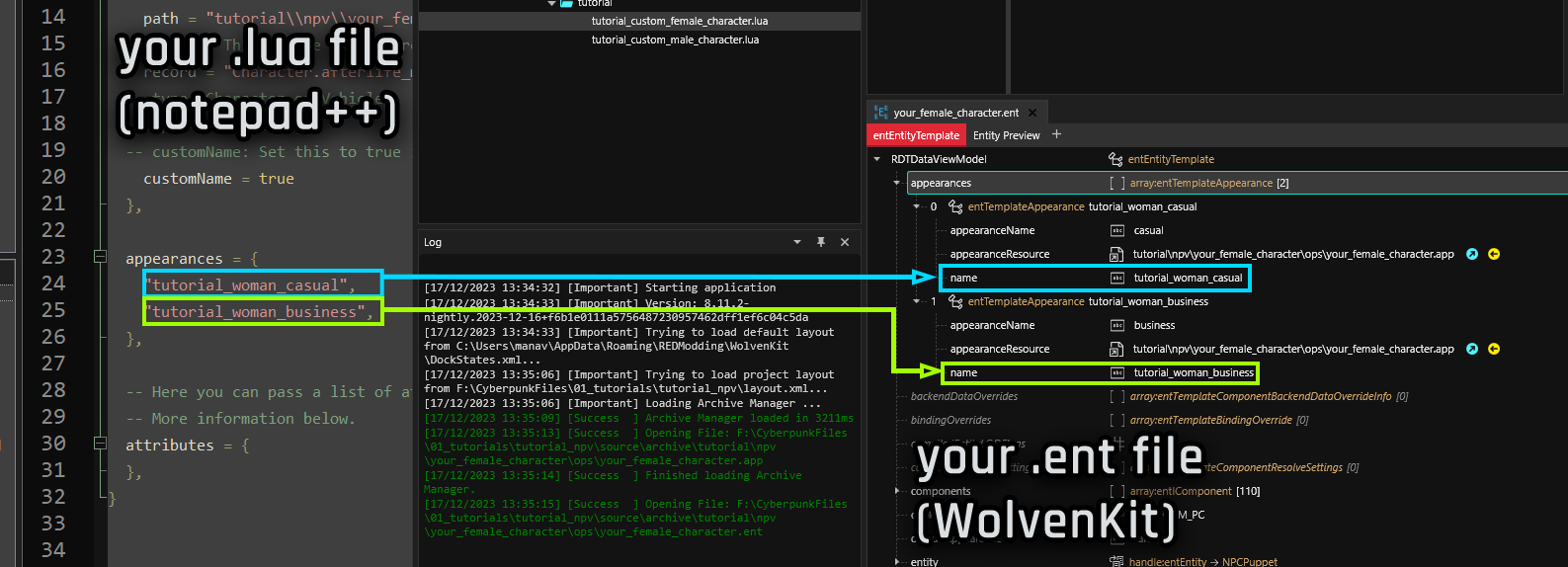Click the plus icon next to the Entity Preview tab
Image resolution: width=1568 pixels, height=567 pixels.
click(x=1056, y=134)
